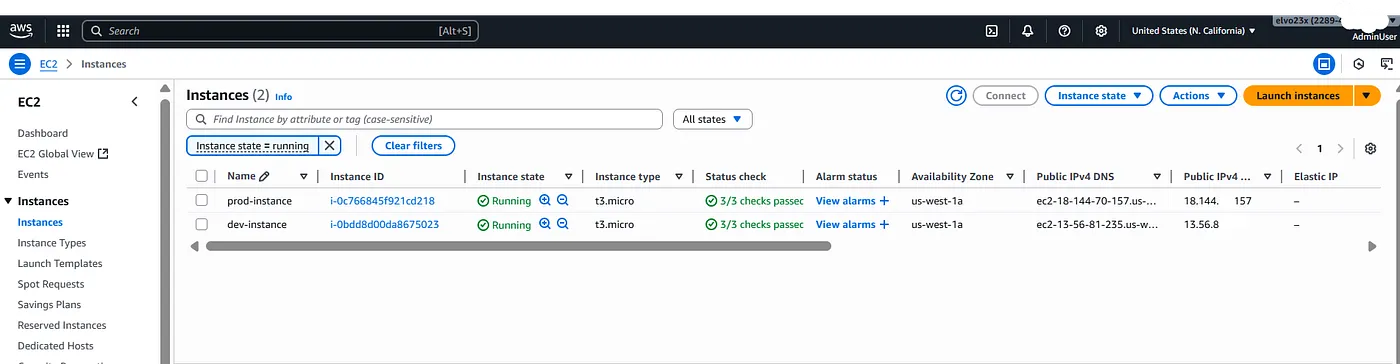The height and width of the screenshot is (364, 1400).
Task: Go to next page arrow
Action: (x=1341, y=148)
